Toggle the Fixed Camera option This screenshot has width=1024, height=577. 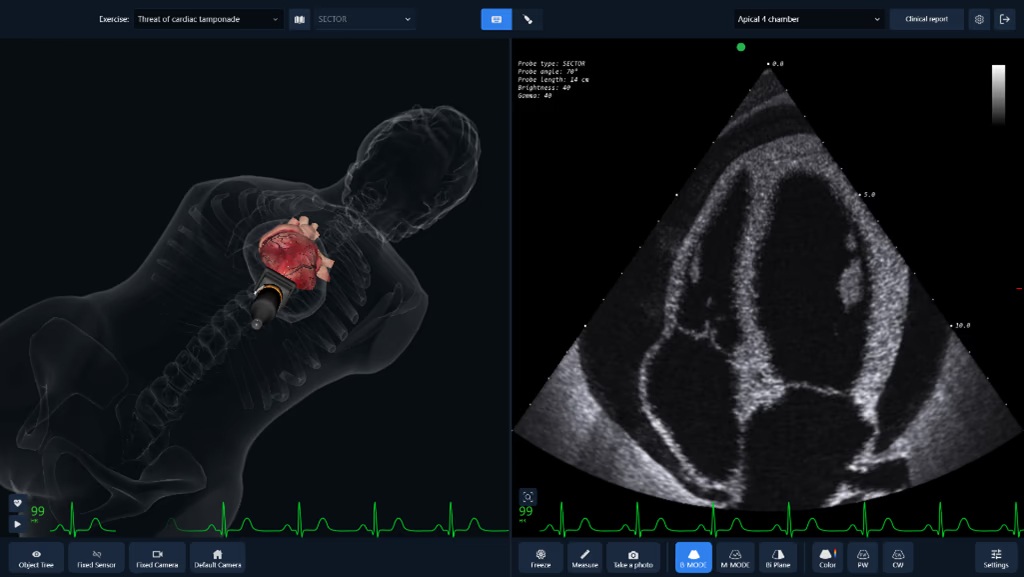point(157,558)
